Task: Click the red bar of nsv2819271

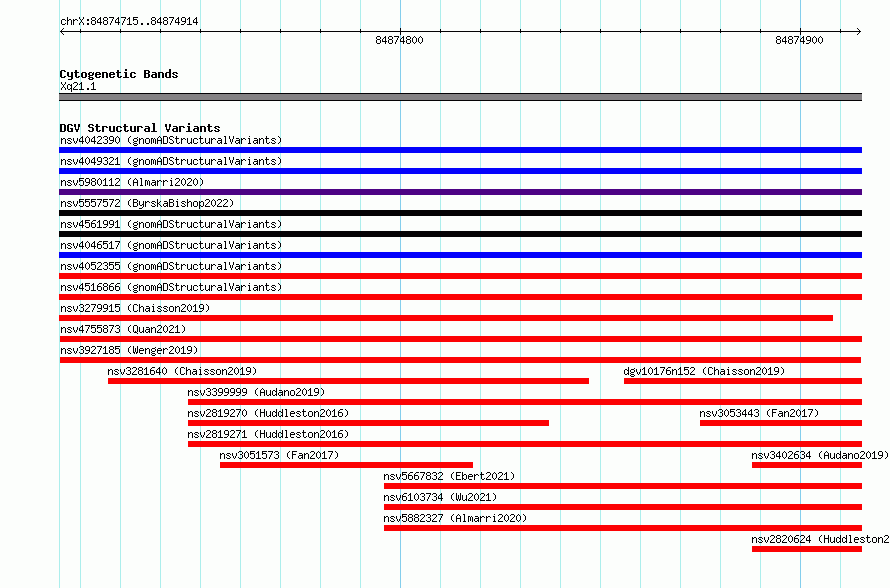Action: click(525, 444)
